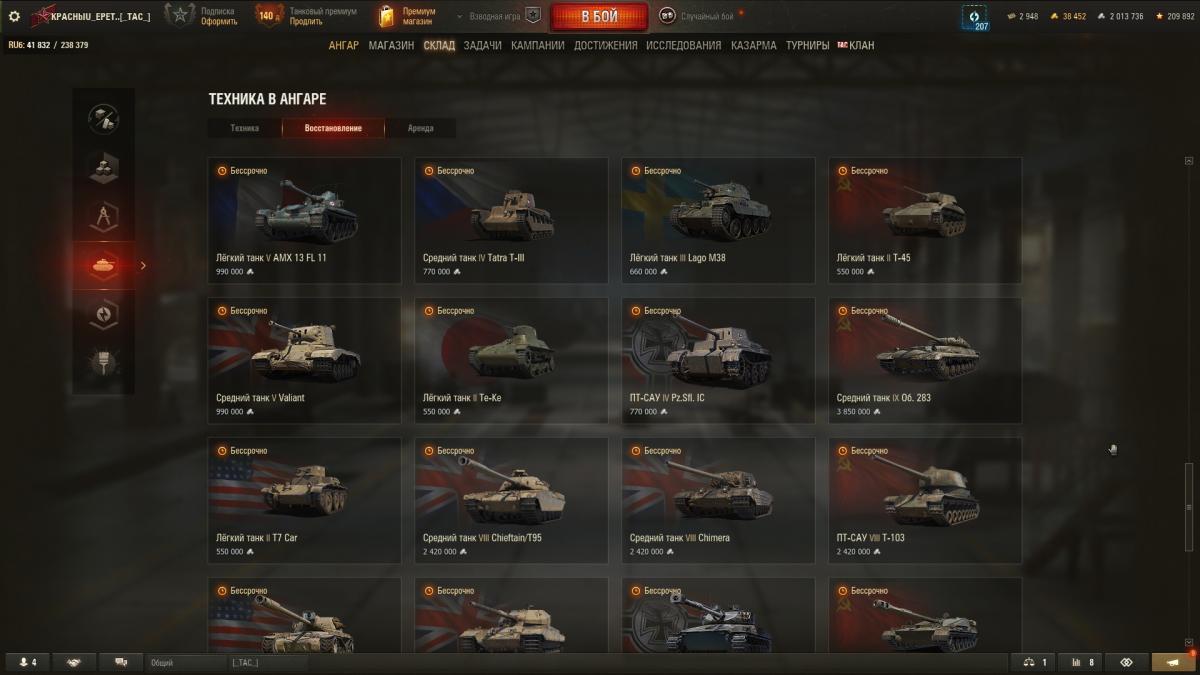Open the Premium shop gift icon
The height and width of the screenshot is (675, 1200).
(386, 16)
